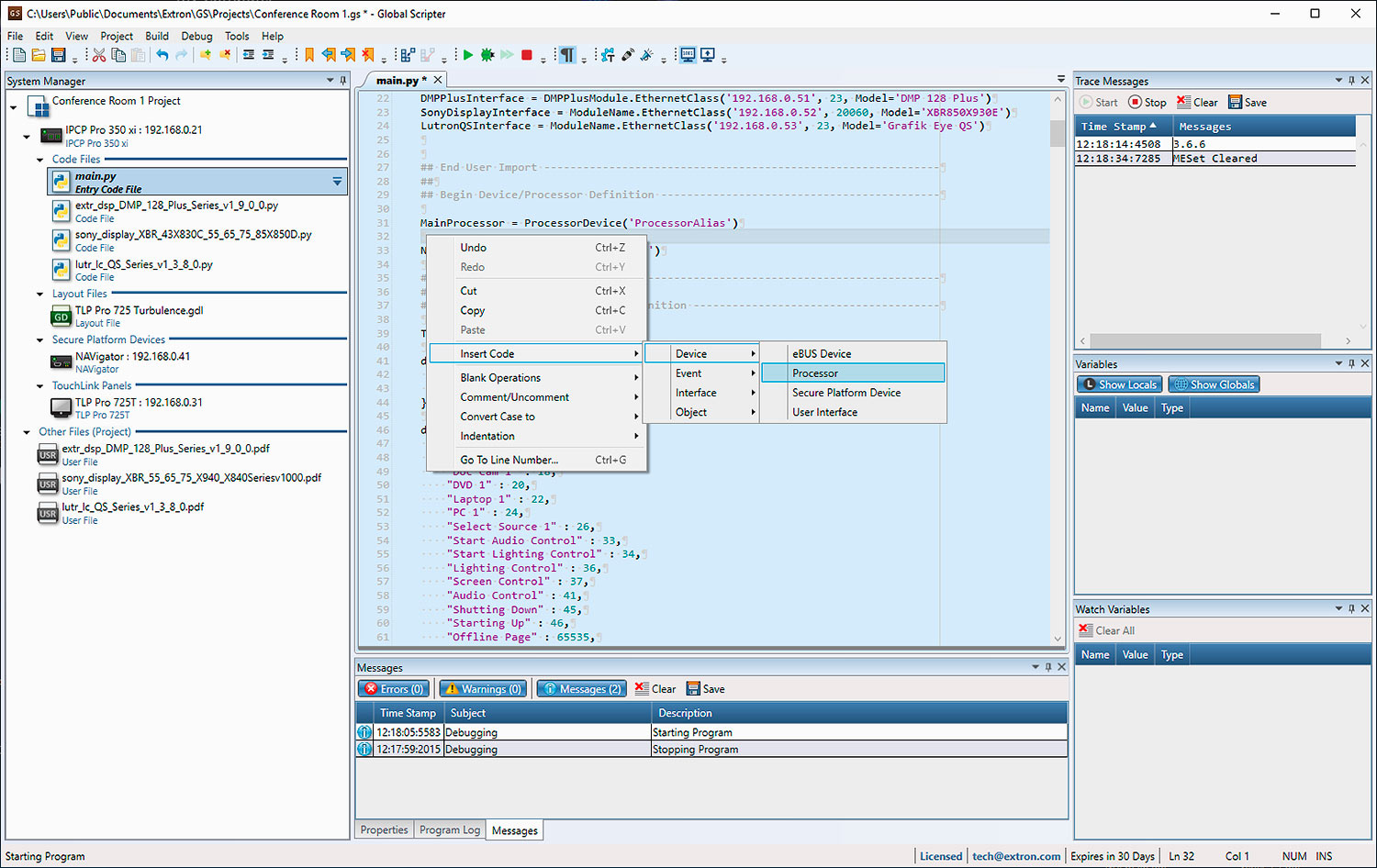Open the Event submenu
The height and width of the screenshot is (868, 1377).
tap(702, 373)
